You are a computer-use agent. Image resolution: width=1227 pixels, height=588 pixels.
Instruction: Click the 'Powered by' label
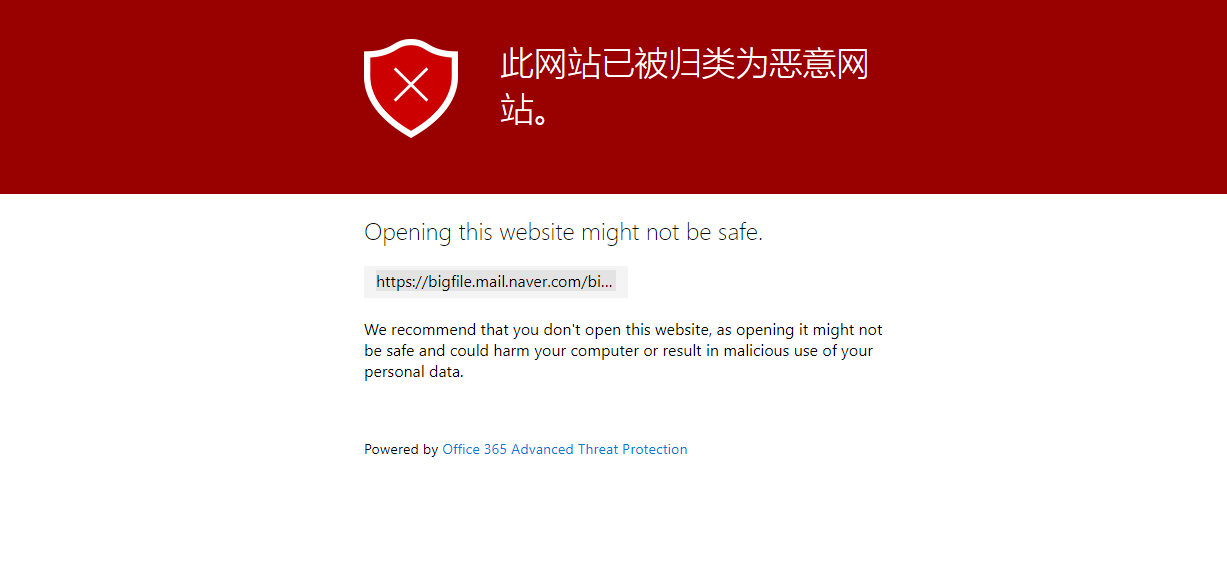(401, 449)
